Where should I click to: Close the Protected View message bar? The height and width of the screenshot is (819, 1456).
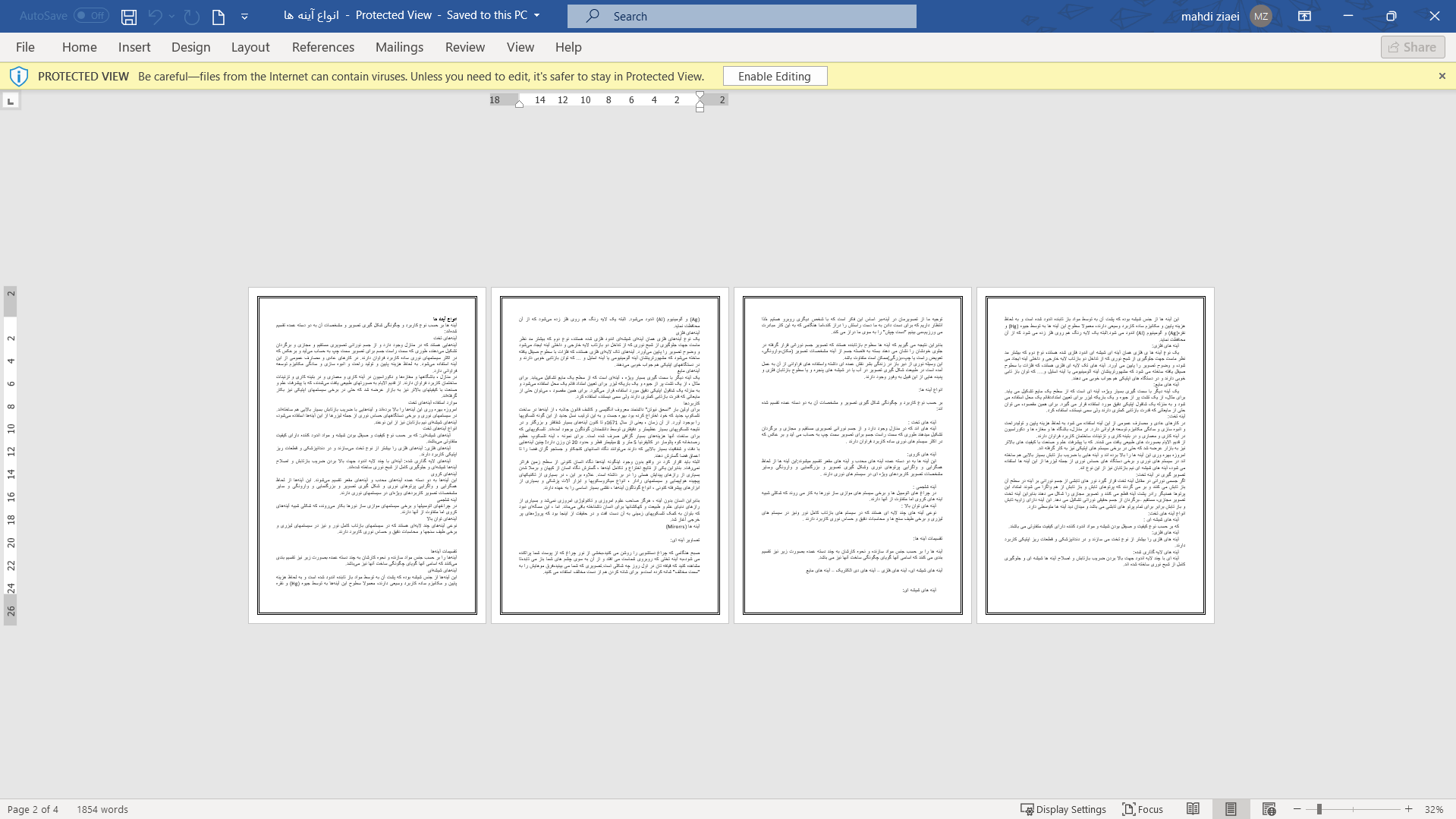coord(1442,76)
